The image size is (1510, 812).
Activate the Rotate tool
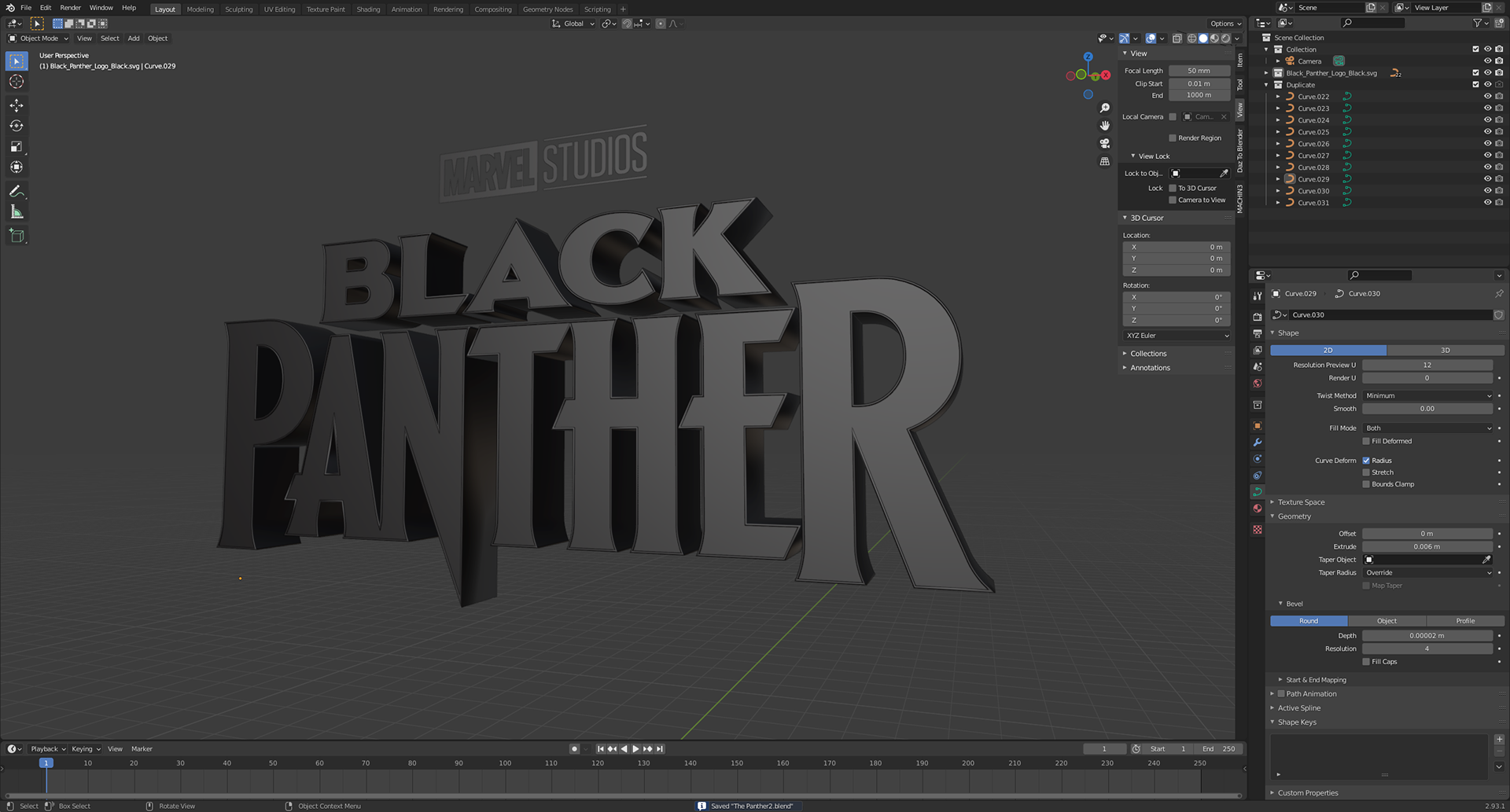[17, 126]
